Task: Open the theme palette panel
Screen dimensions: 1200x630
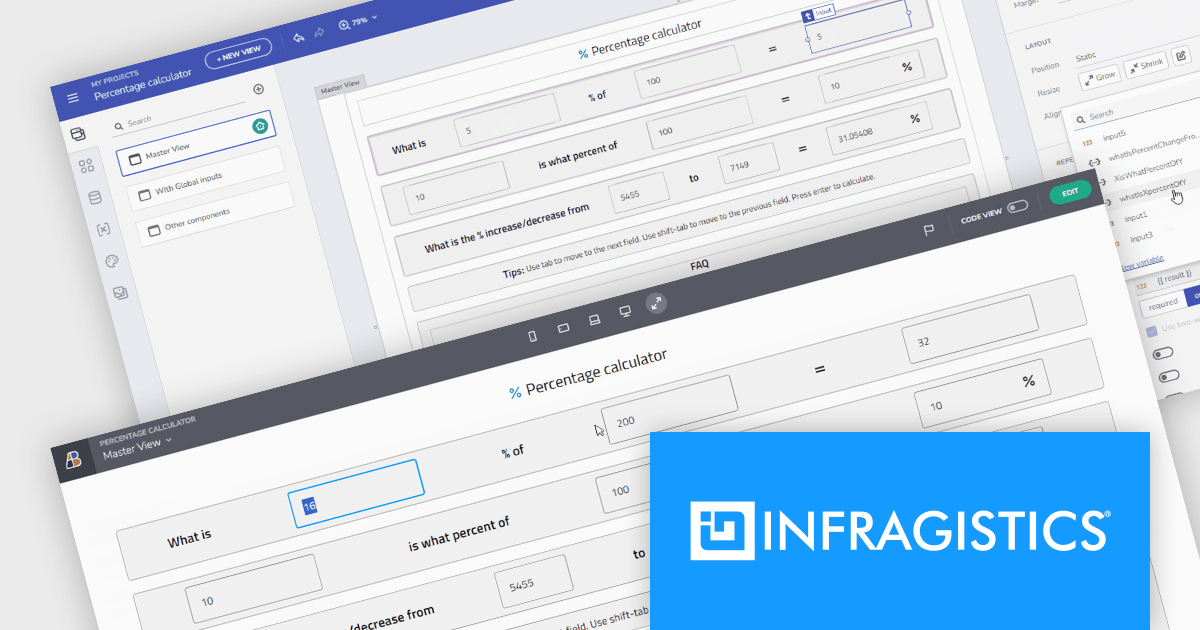Action: click(112, 261)
